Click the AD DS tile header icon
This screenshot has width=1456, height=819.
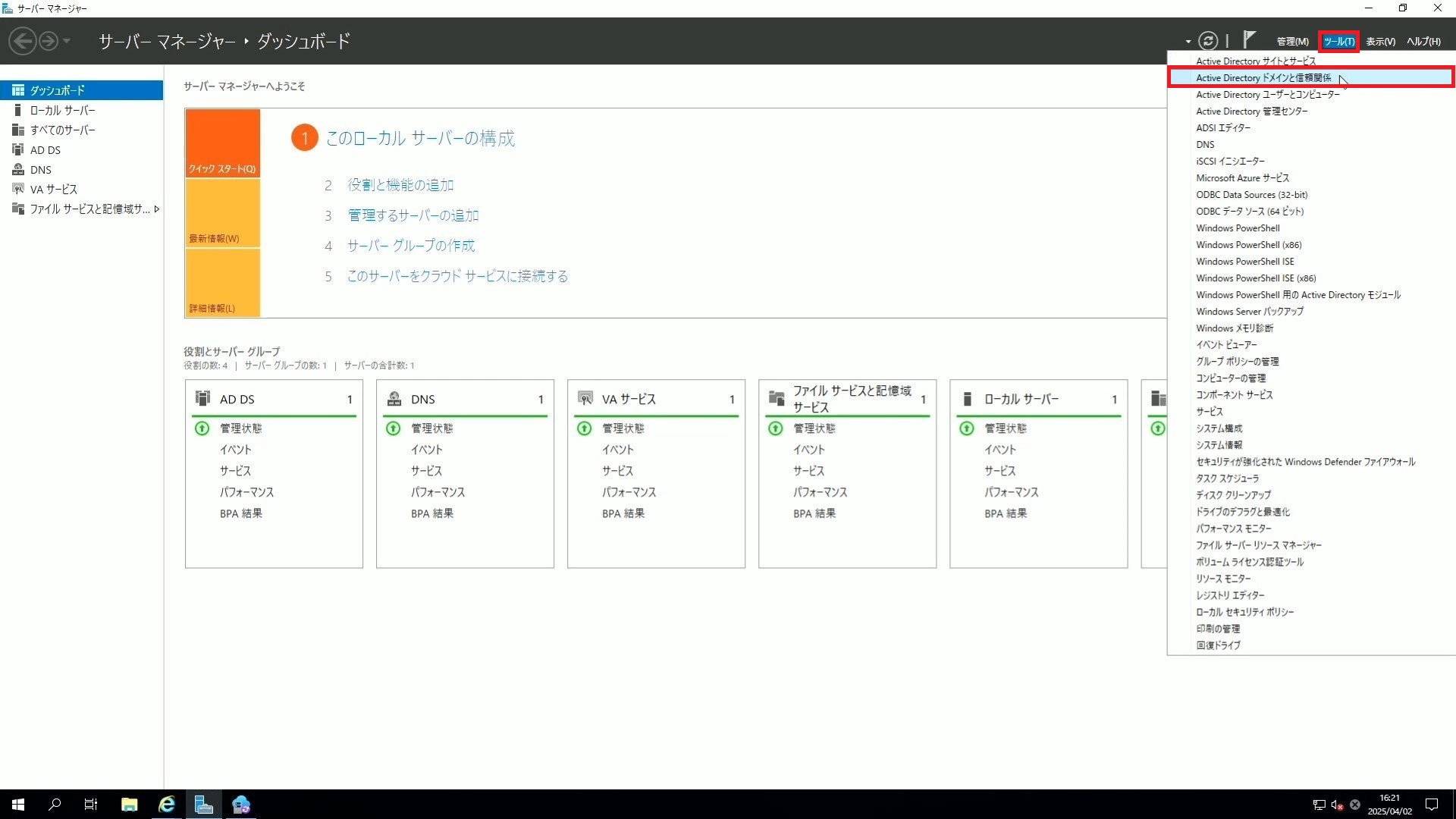[202, 398]
